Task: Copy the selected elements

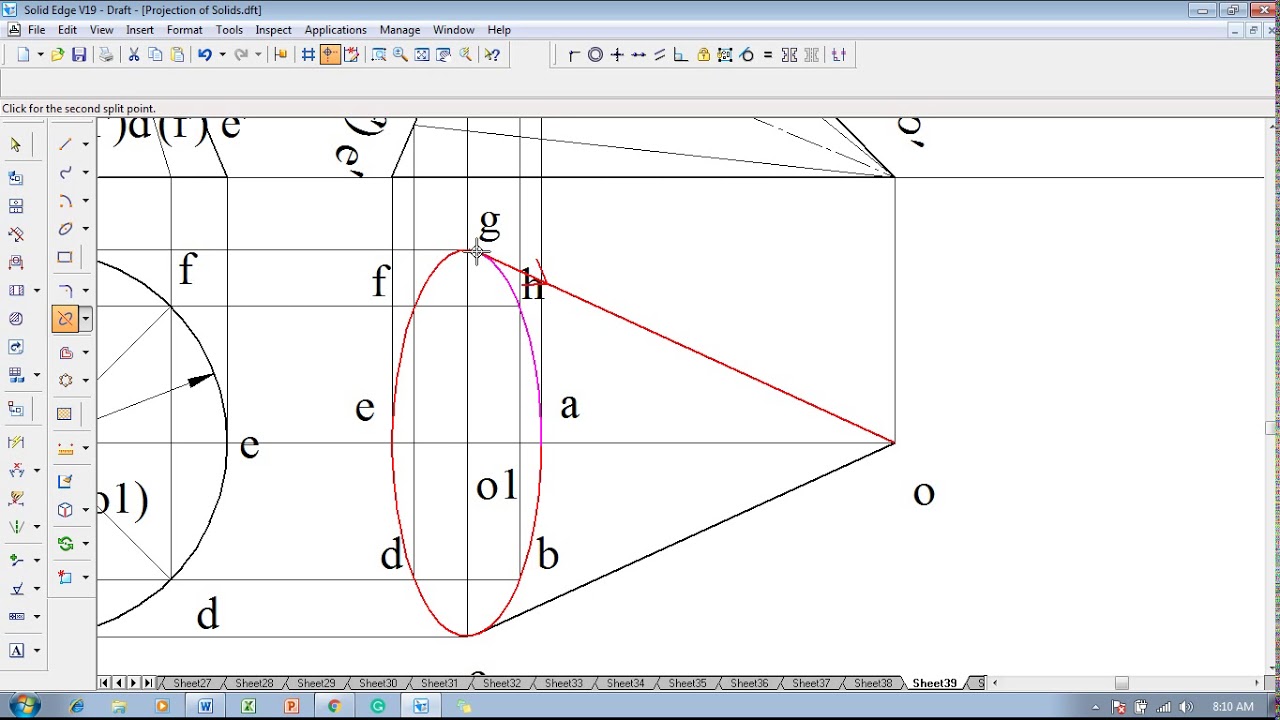Action: tap(155, 55)
